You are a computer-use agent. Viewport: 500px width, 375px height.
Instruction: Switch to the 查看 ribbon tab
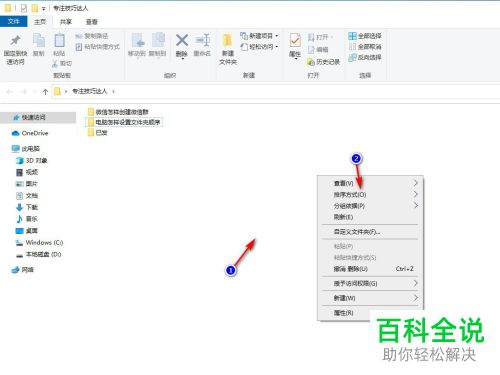(92, 22)
